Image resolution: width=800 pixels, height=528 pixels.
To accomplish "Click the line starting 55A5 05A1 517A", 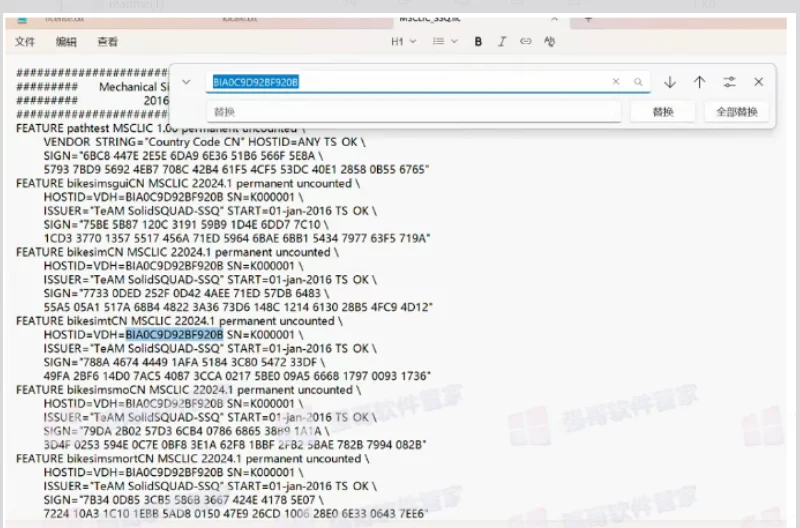I will point(238,307).
